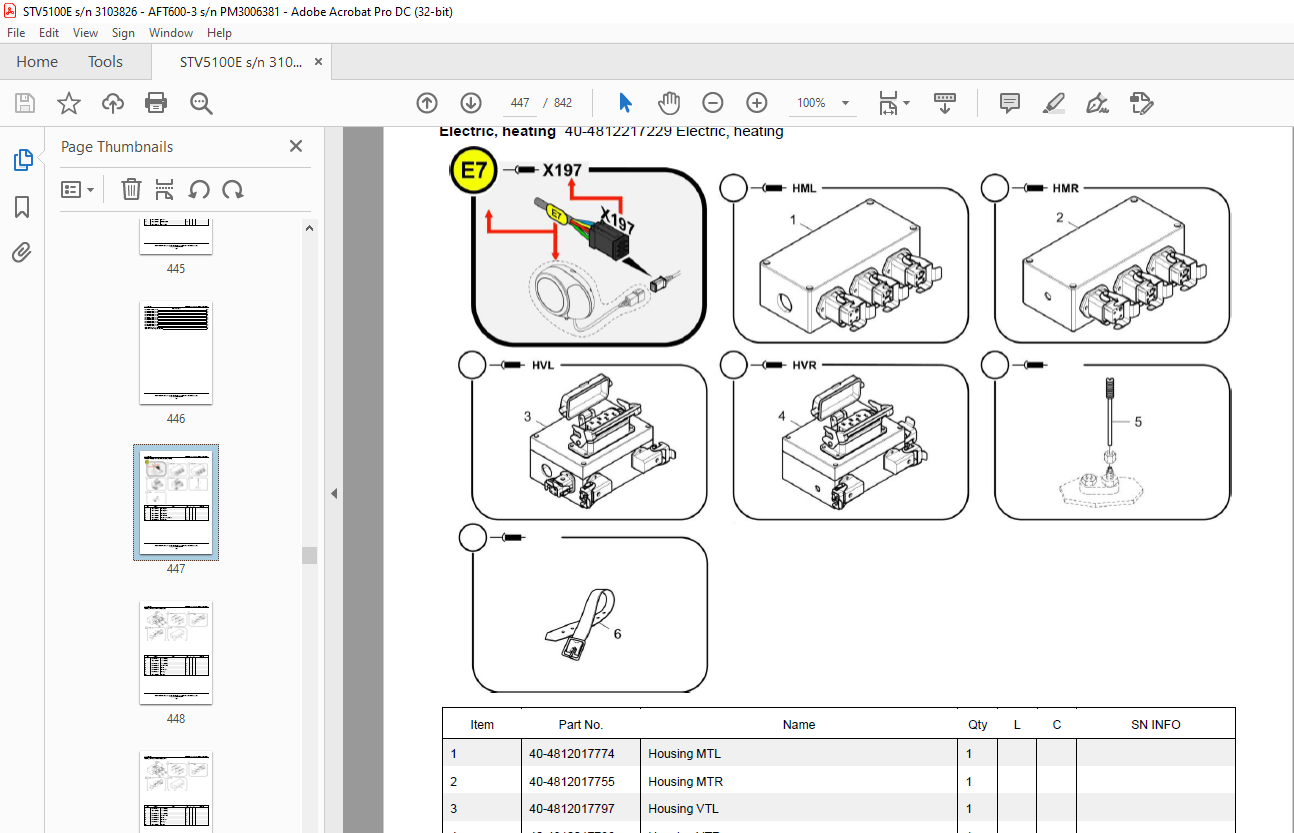This screenshot has width=1294, height=833.
Task: Zoom out with the minus button
Action: pos(713,103)
